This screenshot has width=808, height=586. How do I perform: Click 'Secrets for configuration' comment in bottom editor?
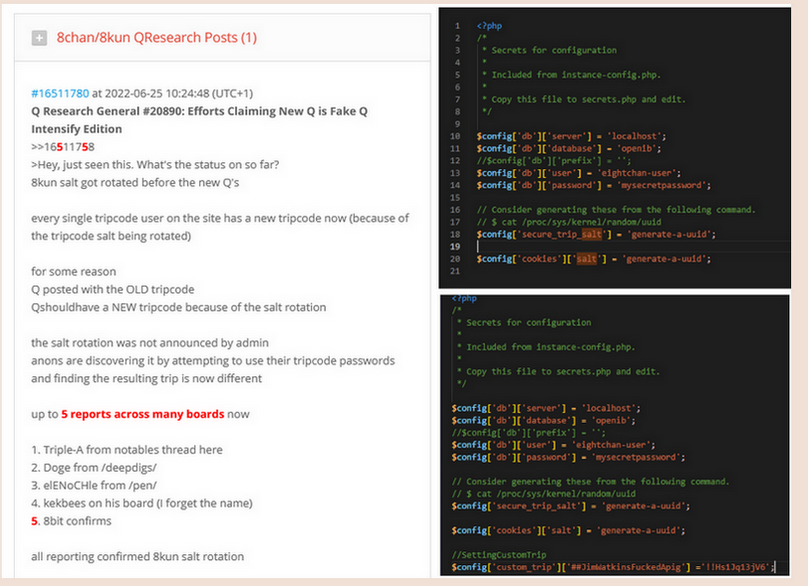(529, 323)
